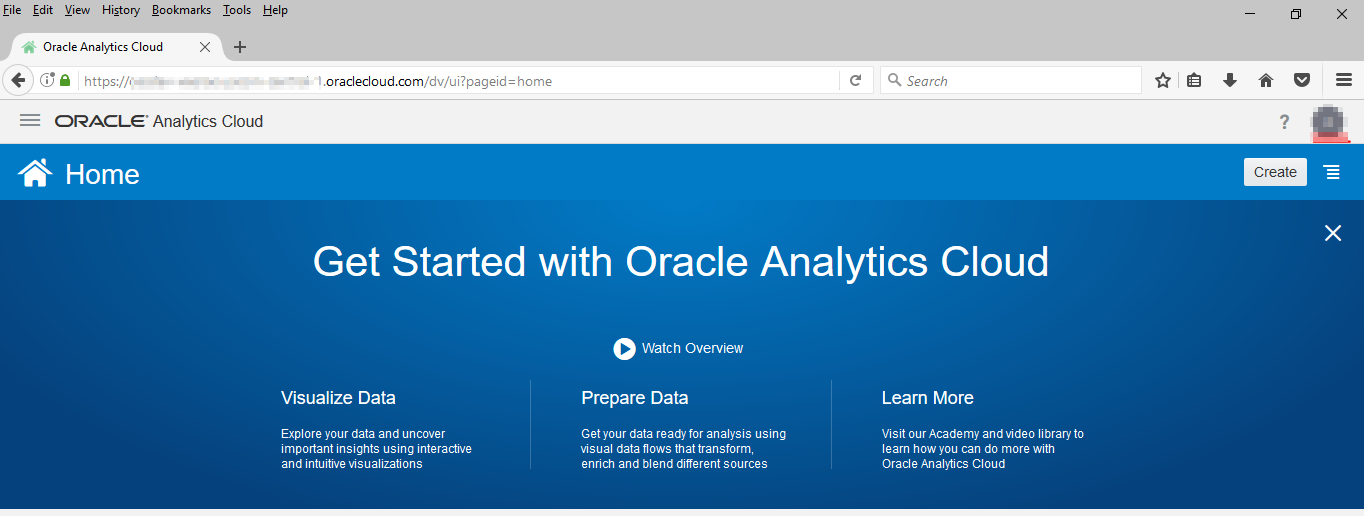Open the help question mark icon
Image resolution: width=1364 pixels, height=516 pixels.
coord(1284,122)
